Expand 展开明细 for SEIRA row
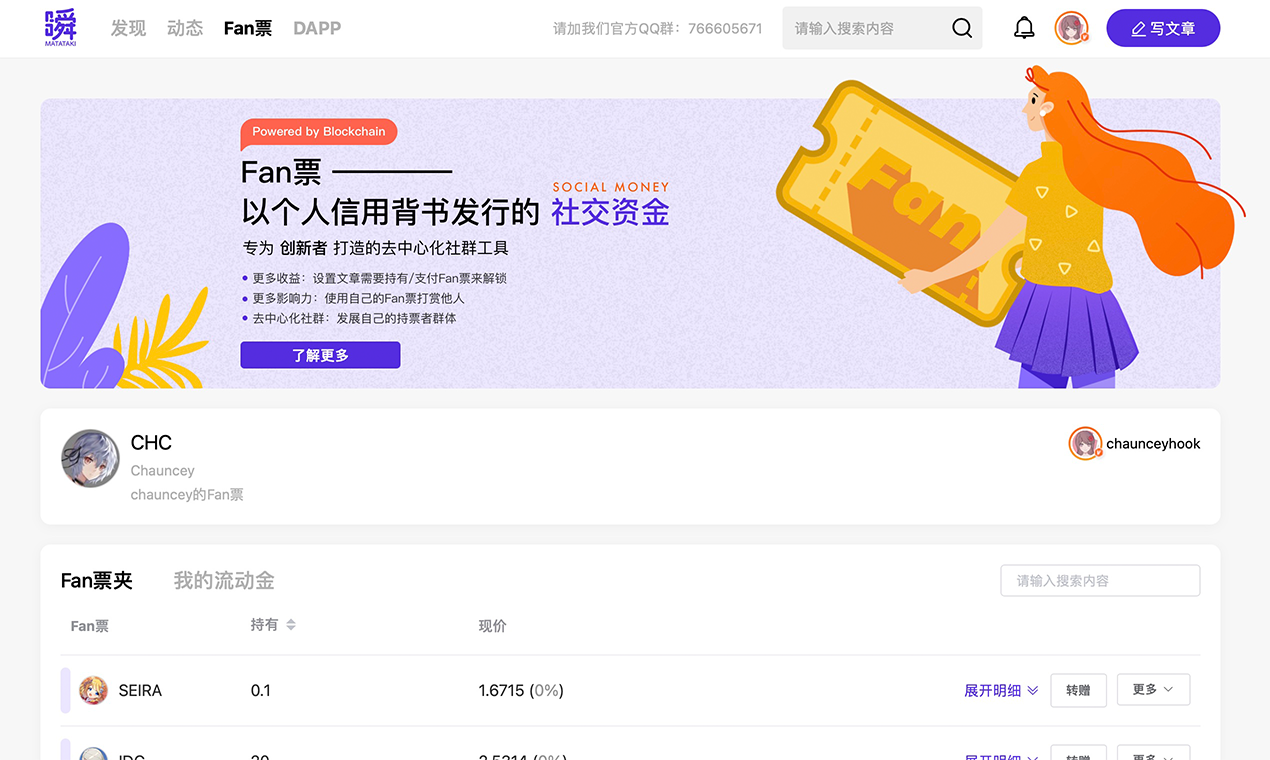The image size is (1270, 760). point(1001,691)
